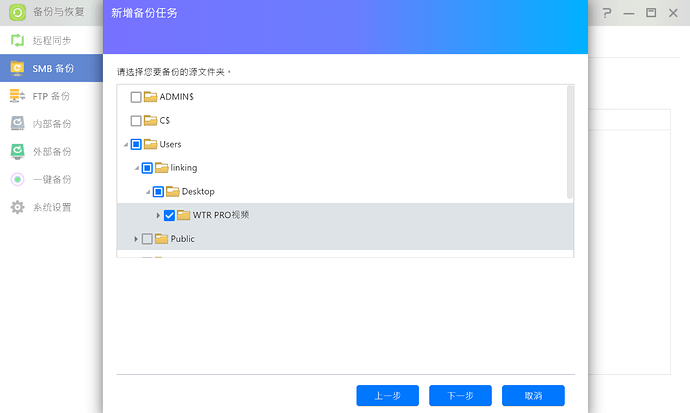Click the 内部备份 internal backup icon
Image resolution: width=690 pixels, height=413 pixels.
click(17, 124)
